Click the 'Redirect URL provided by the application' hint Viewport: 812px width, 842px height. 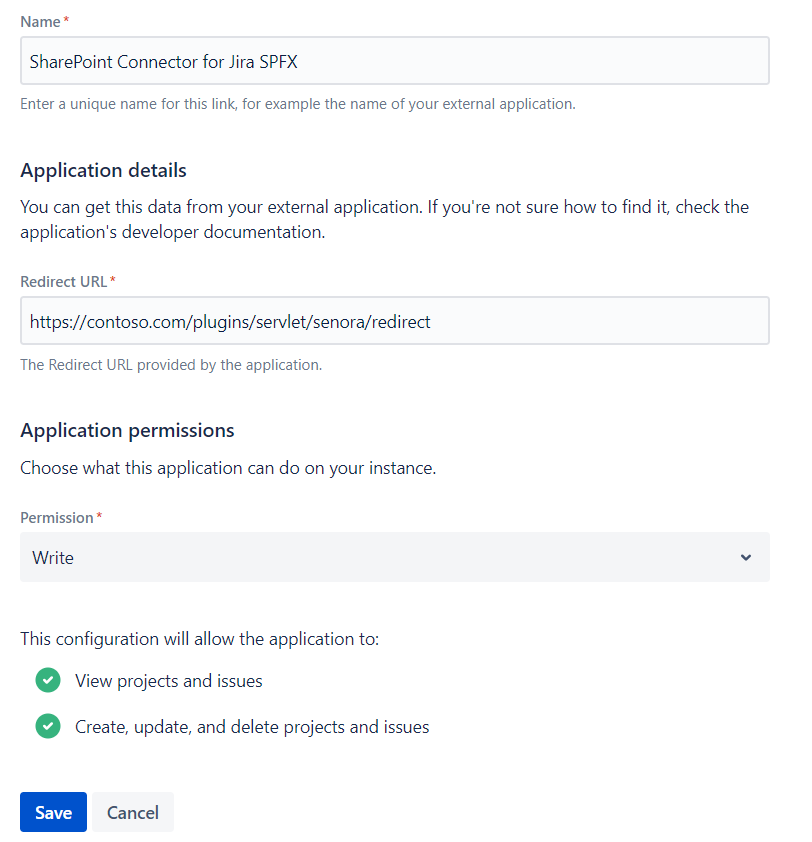pos(171,365)
